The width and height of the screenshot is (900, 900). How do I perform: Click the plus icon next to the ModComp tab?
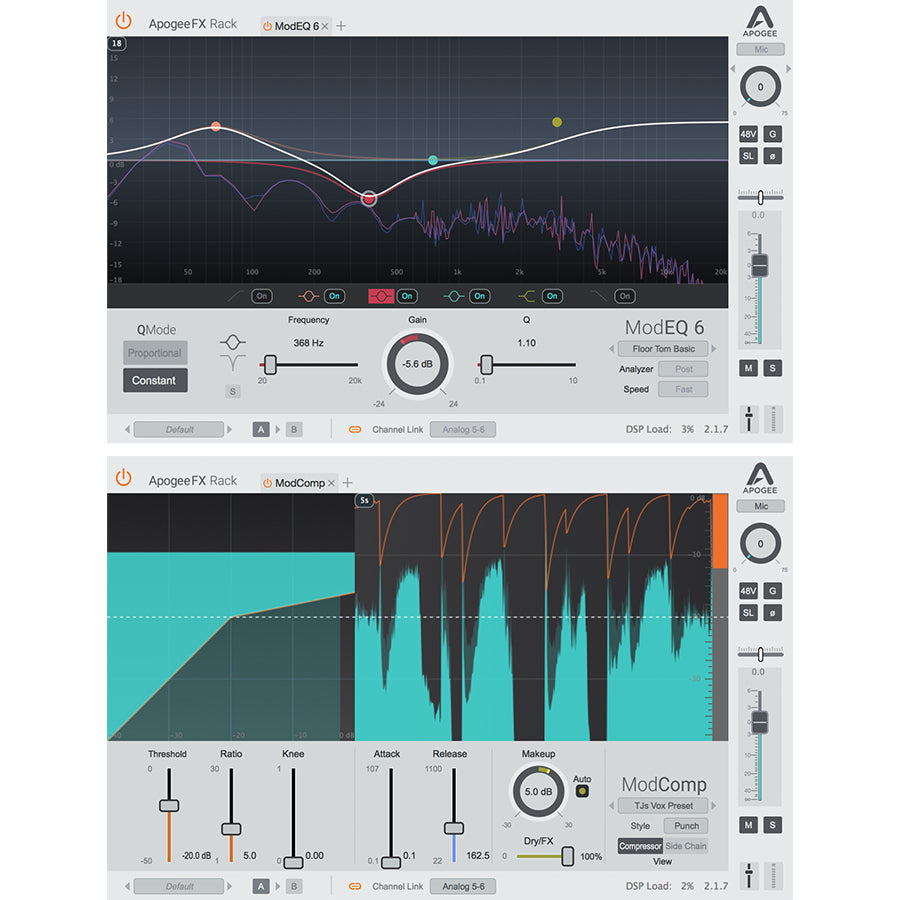coord(348,482)
